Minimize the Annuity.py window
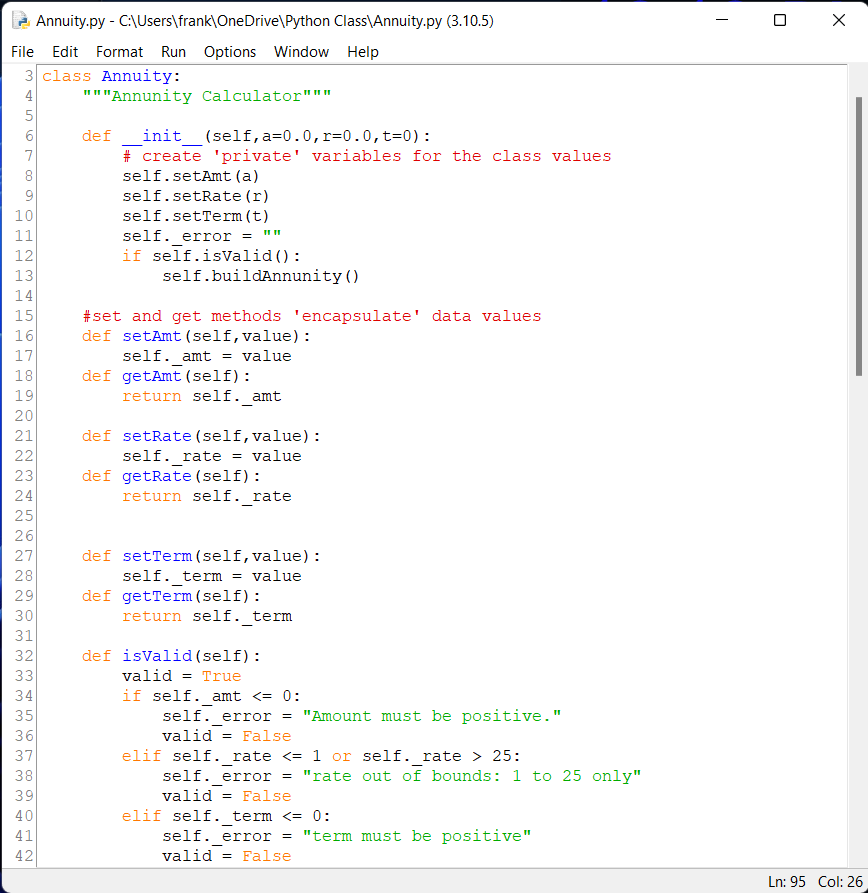This screenshot has width=868, height=893. (x=722, y=21)
